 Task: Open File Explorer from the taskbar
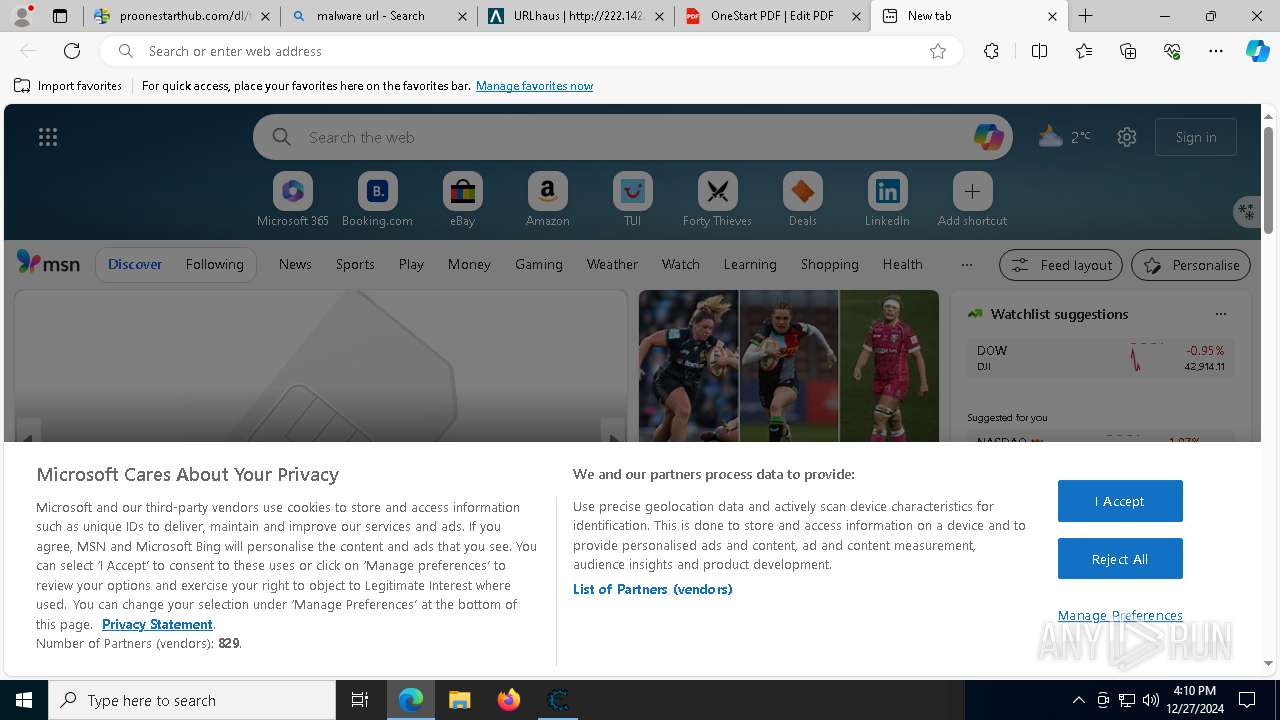pos(460,700)
